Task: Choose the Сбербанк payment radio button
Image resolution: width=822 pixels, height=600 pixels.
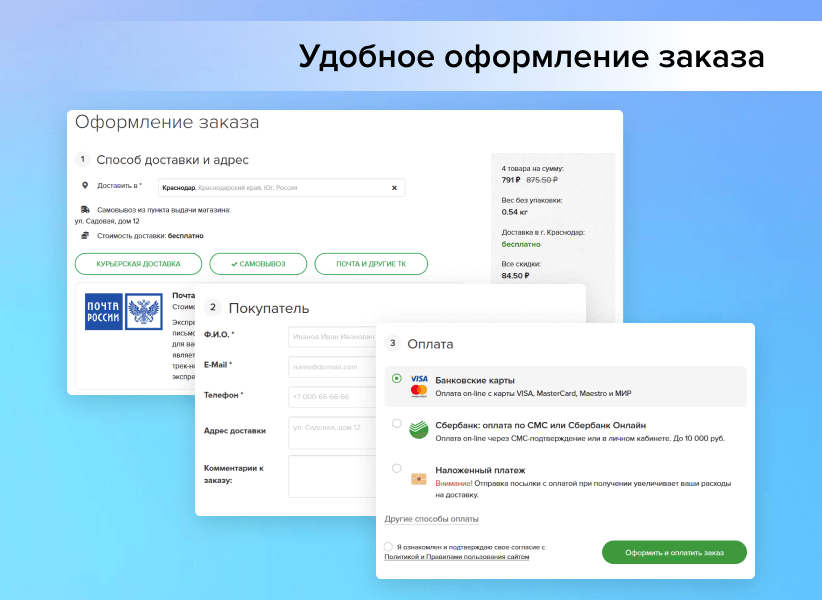Action: click(397, 424)
